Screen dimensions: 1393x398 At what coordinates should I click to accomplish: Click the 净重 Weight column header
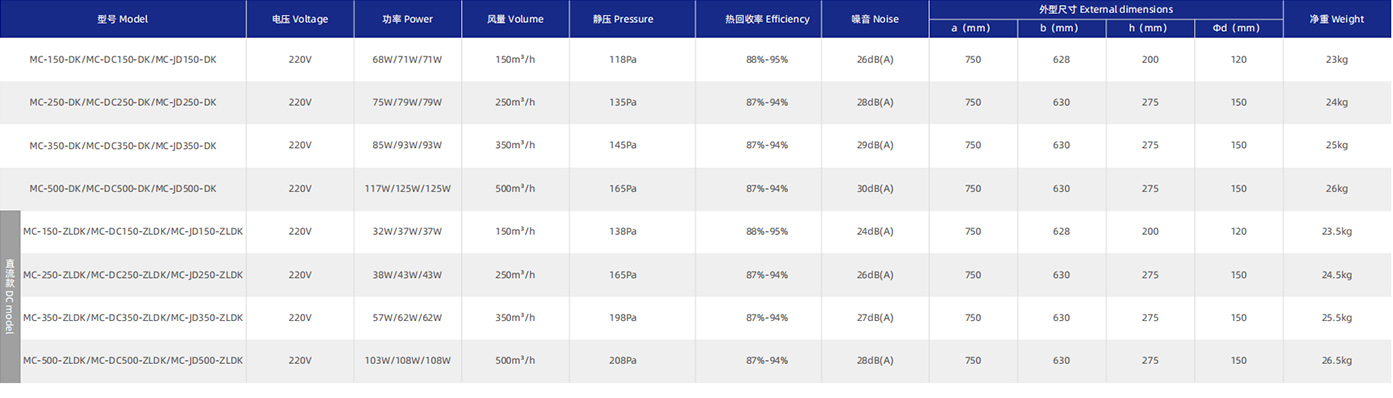pyautogui.click(x=1337, y=19)
